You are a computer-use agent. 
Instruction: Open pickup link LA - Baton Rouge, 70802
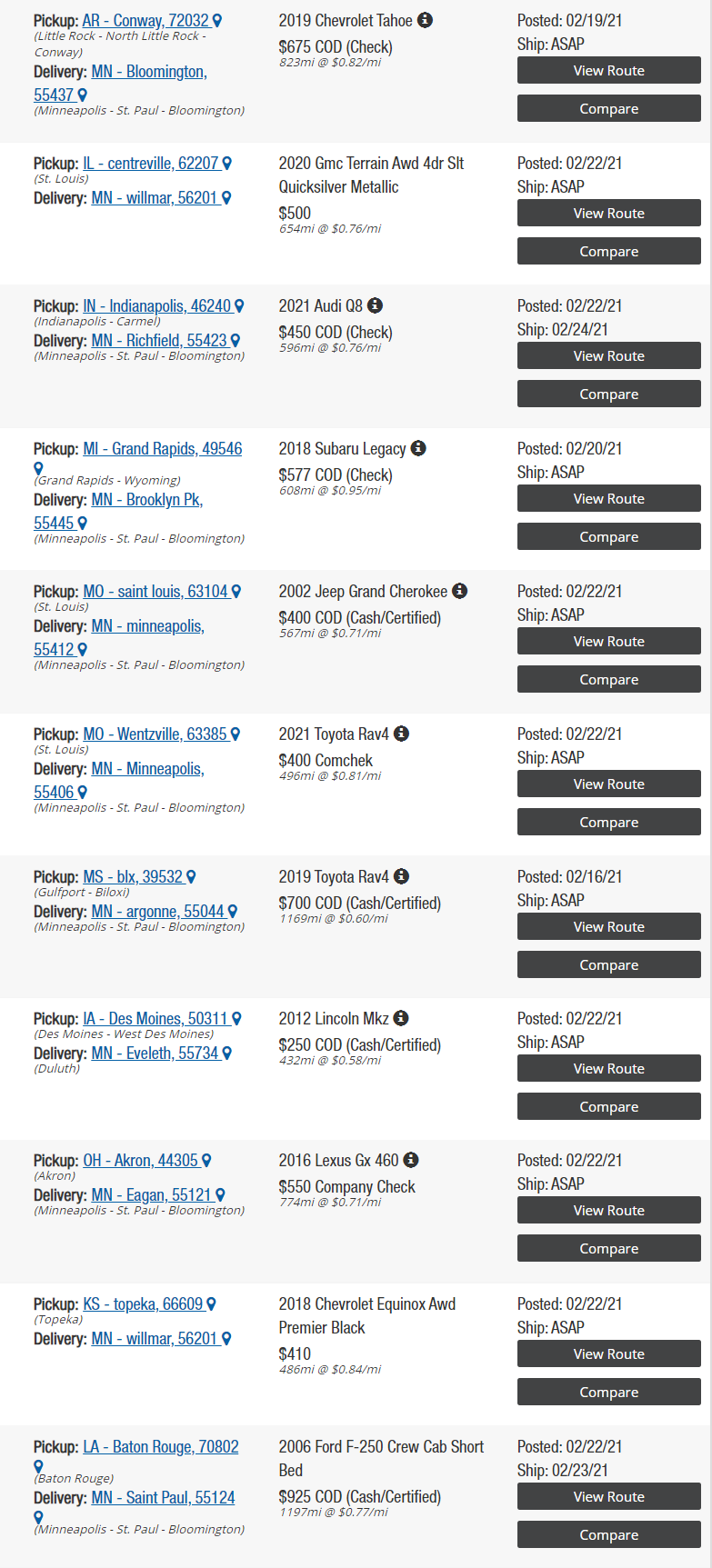click(161, 1447)
